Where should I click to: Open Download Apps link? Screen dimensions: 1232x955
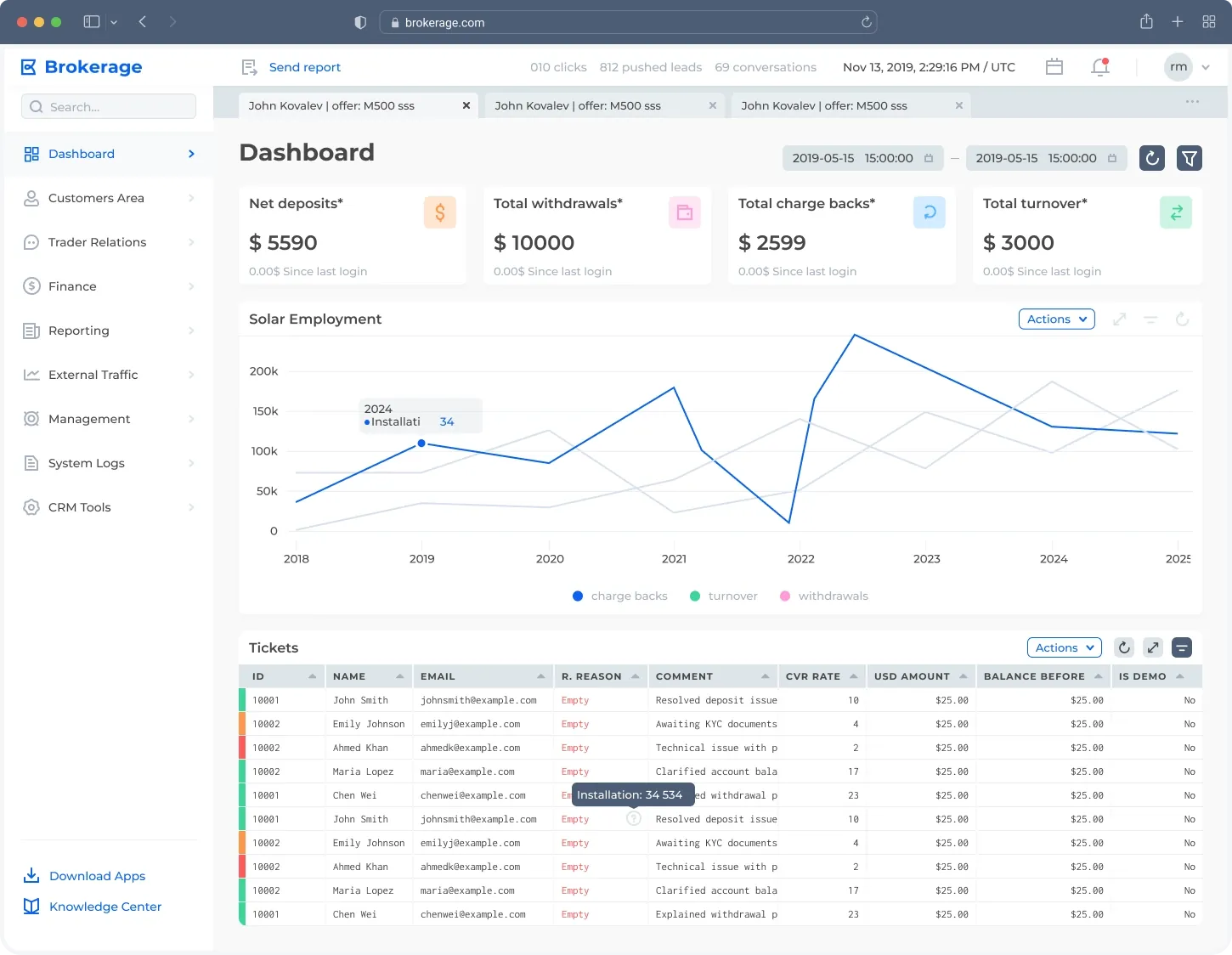pos(98,876)
